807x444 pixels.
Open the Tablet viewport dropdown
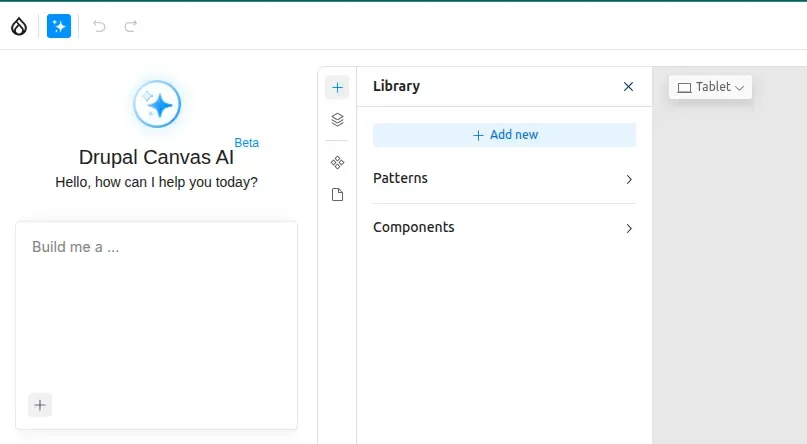(x=710, y=87)
